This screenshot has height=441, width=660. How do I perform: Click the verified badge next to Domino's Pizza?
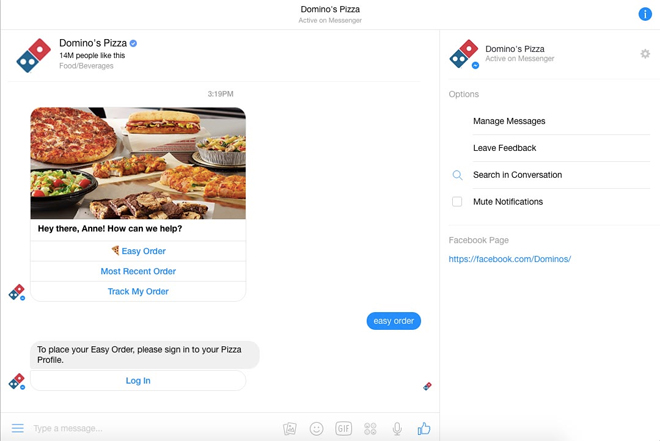[x=133, y=43]
